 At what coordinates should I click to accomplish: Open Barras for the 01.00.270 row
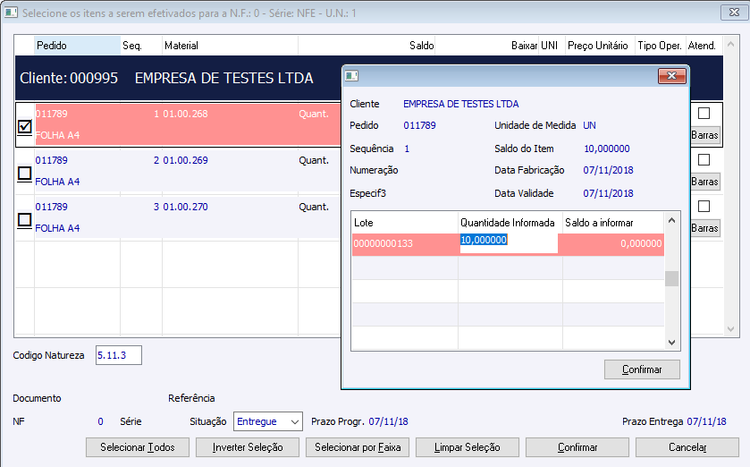(705, 228)
